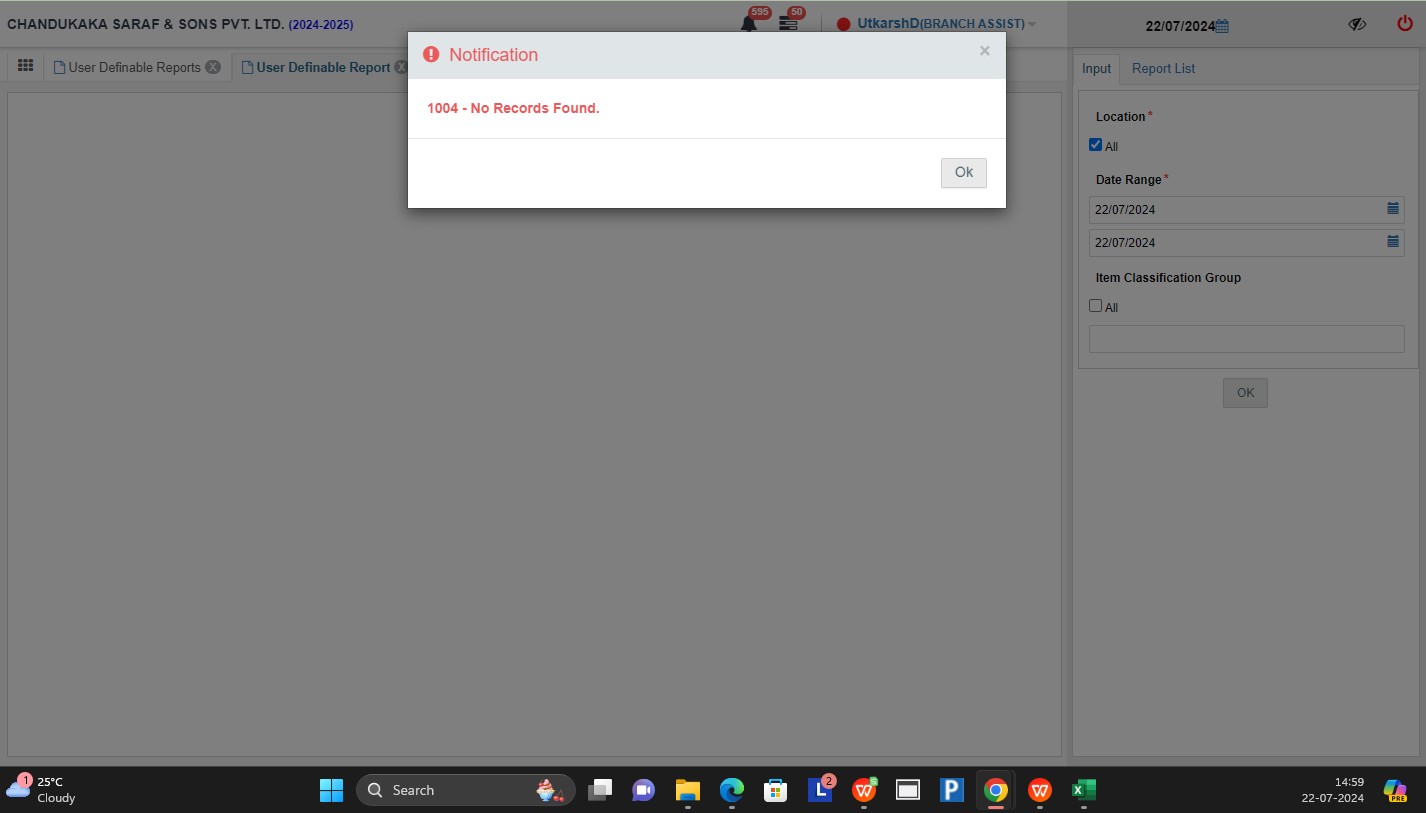Click the red power logout icon
This screenshot has height=813, width=1426.
pos(1405,24)
